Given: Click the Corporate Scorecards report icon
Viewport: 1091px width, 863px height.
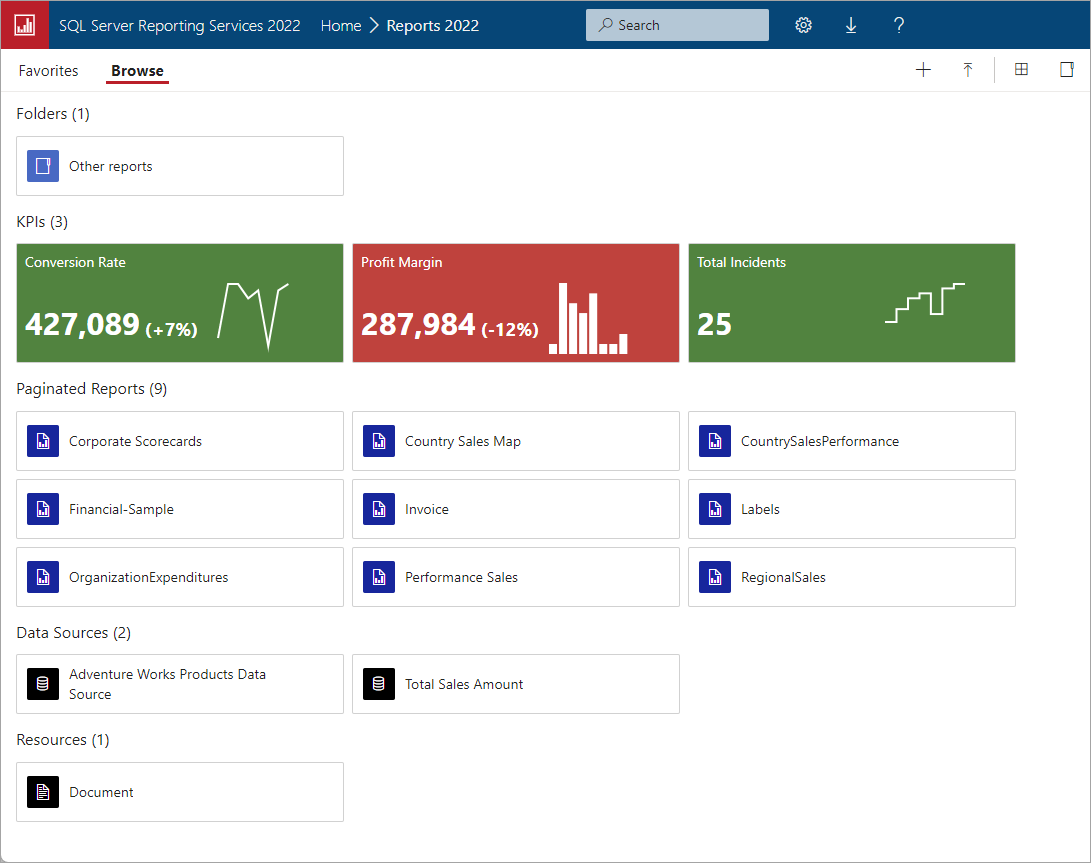Looking at the screenshot, I should coord(42,441).
